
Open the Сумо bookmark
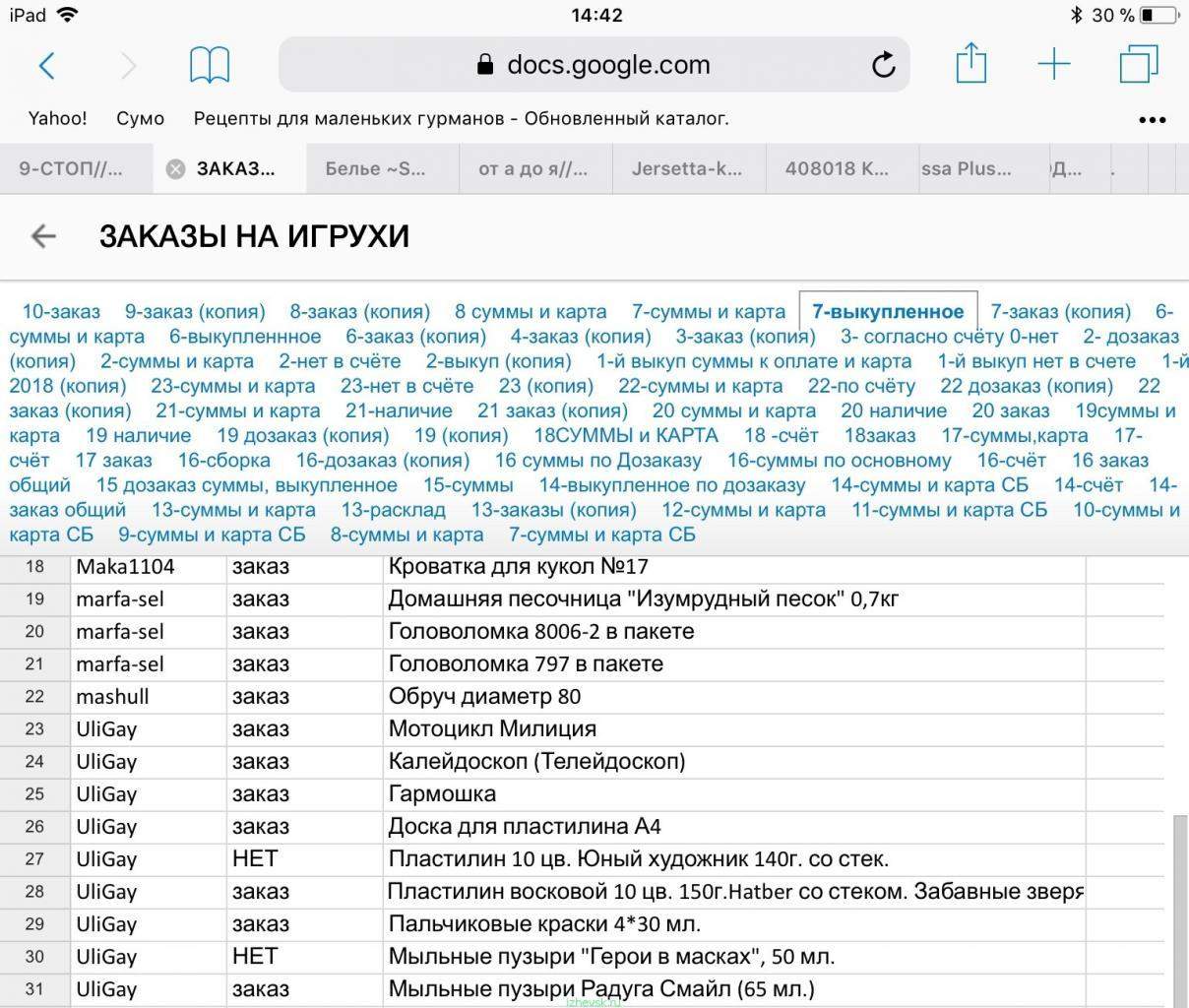point(140,118)
